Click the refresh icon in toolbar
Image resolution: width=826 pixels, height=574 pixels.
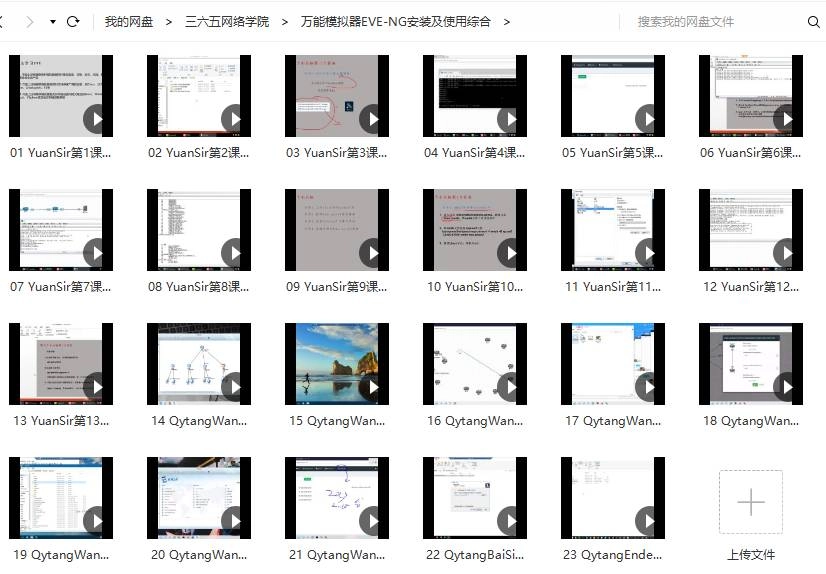[73, 22]
